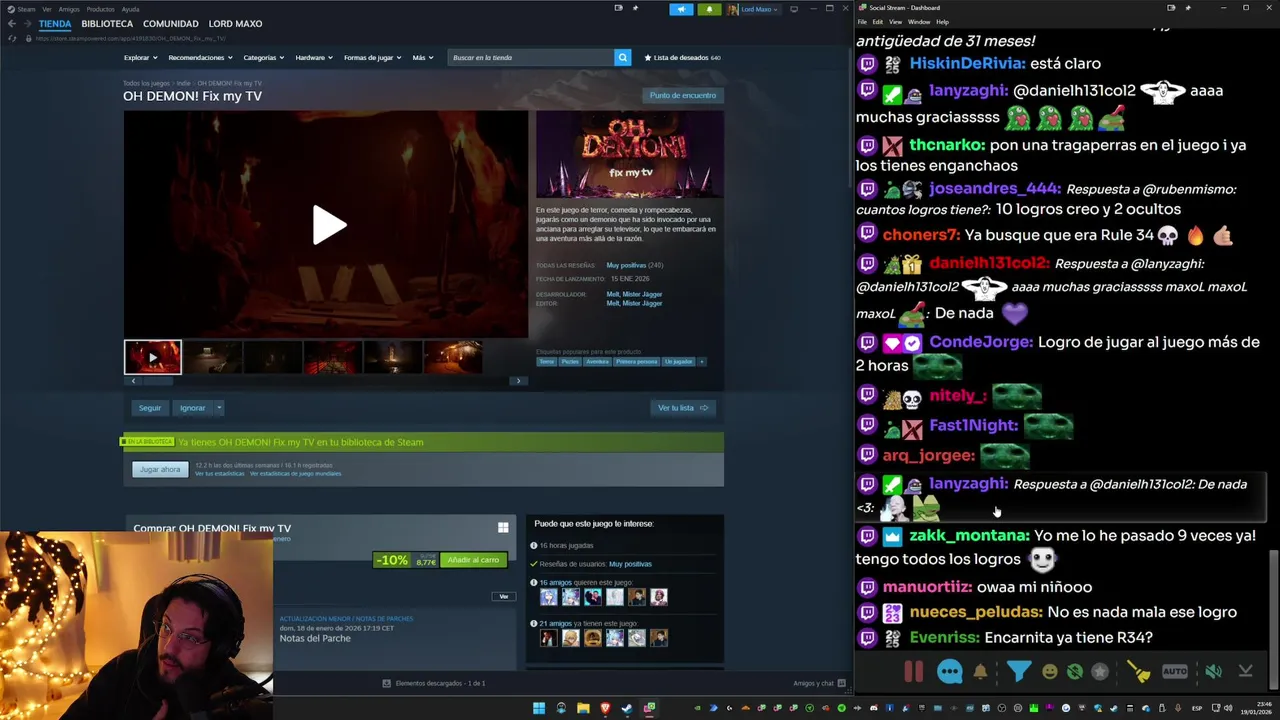Click the gray star icon in Social Stream toolbar
This screenshot has width=1280, height=720.
coord(1100,672)
